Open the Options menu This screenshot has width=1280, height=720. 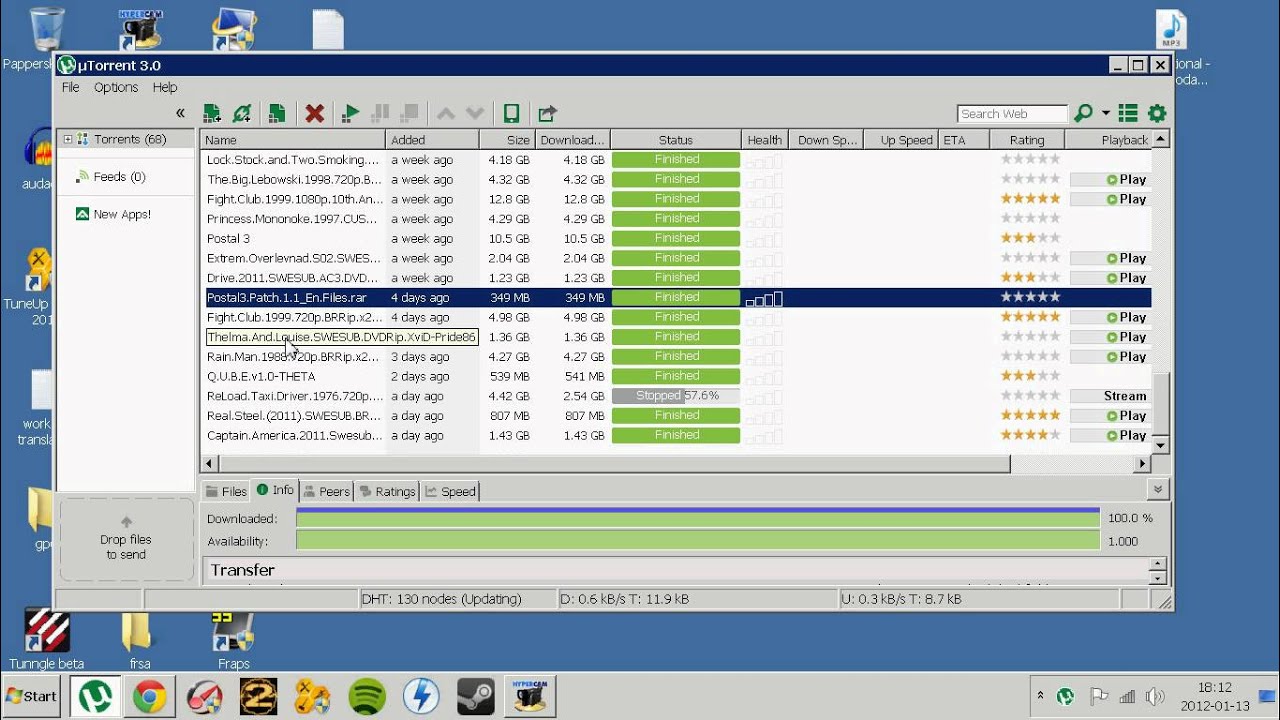point(116,87)
